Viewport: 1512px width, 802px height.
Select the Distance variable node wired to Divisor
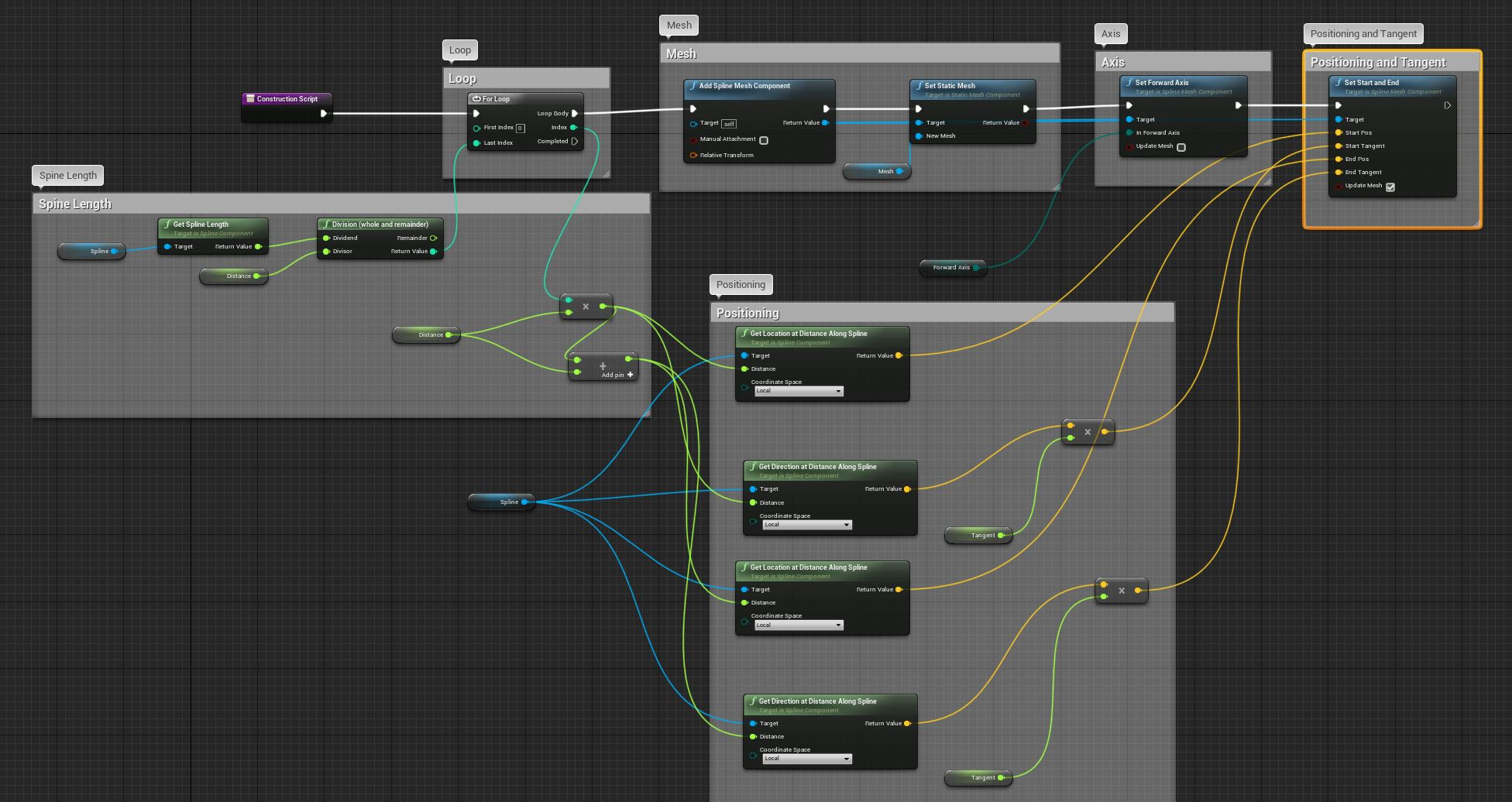(x=234, y=276)
